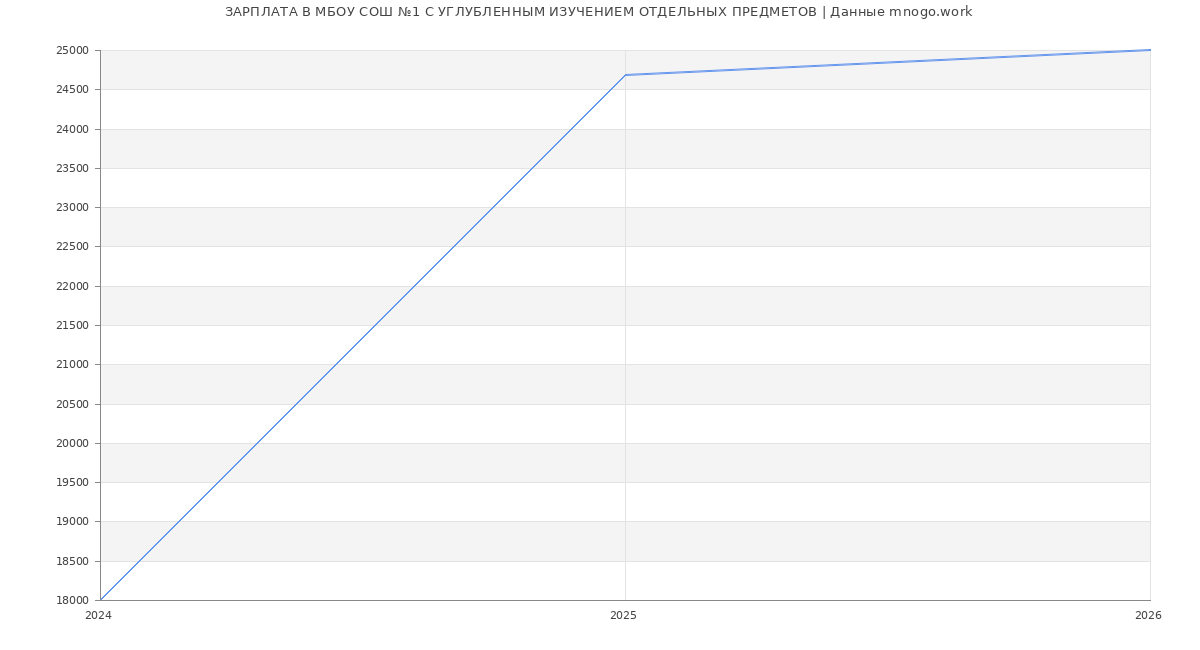Select the 23500 y-axis label
The image size is (1200, 650).
(72, 169)
